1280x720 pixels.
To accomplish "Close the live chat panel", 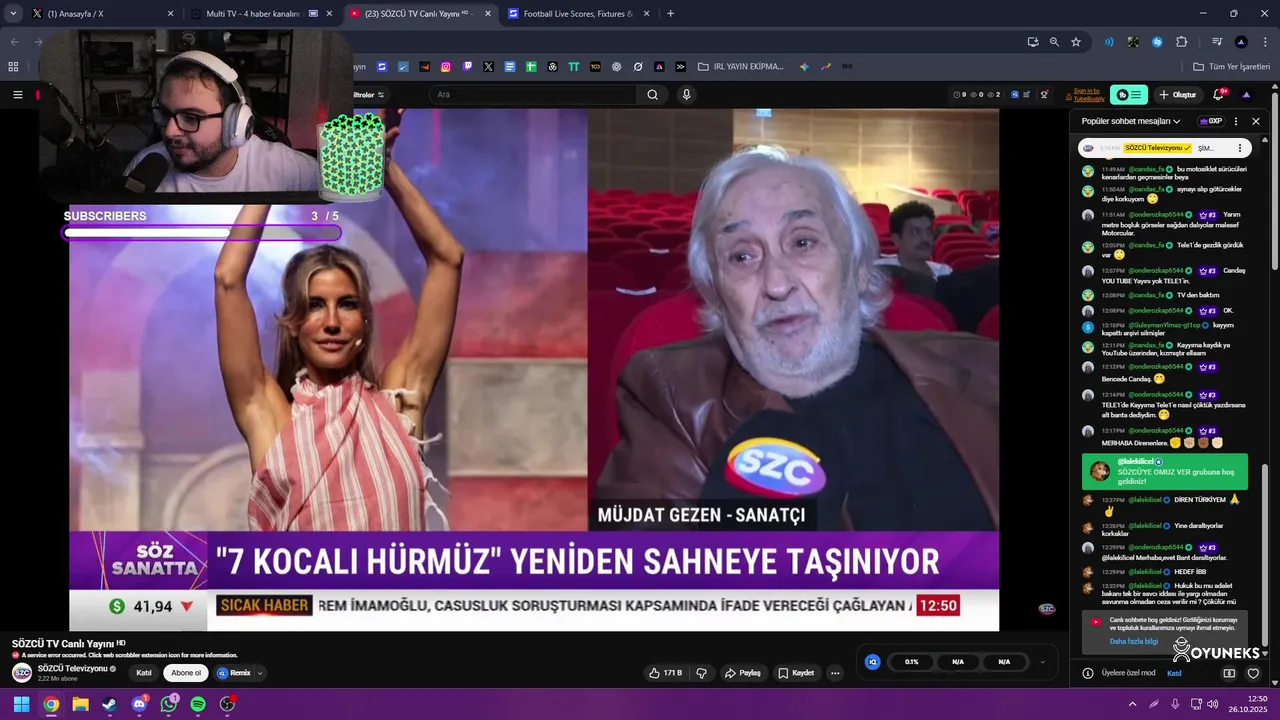I will coord(1256,121).
